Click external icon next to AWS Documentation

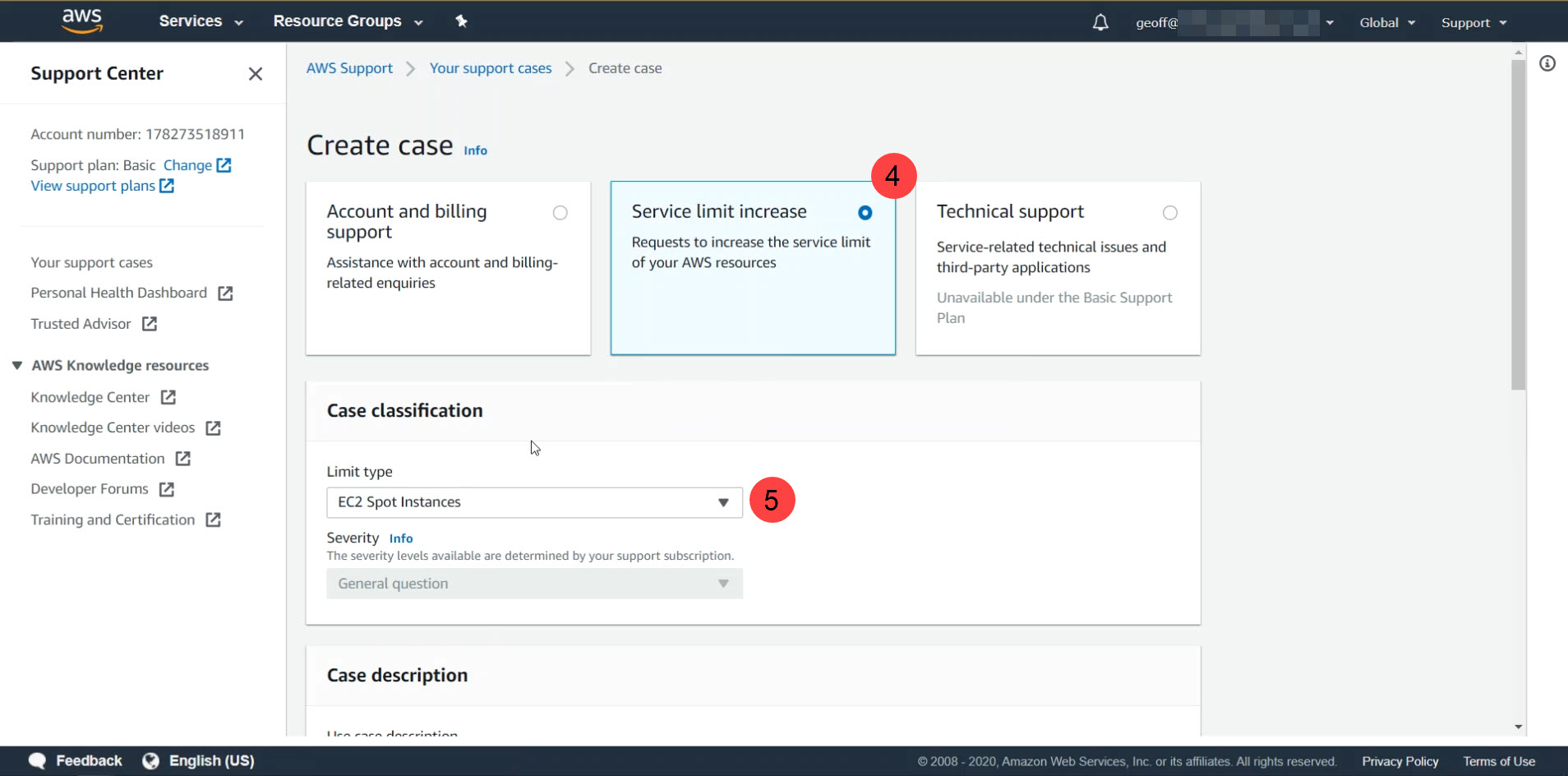click(x=183, y=459)
